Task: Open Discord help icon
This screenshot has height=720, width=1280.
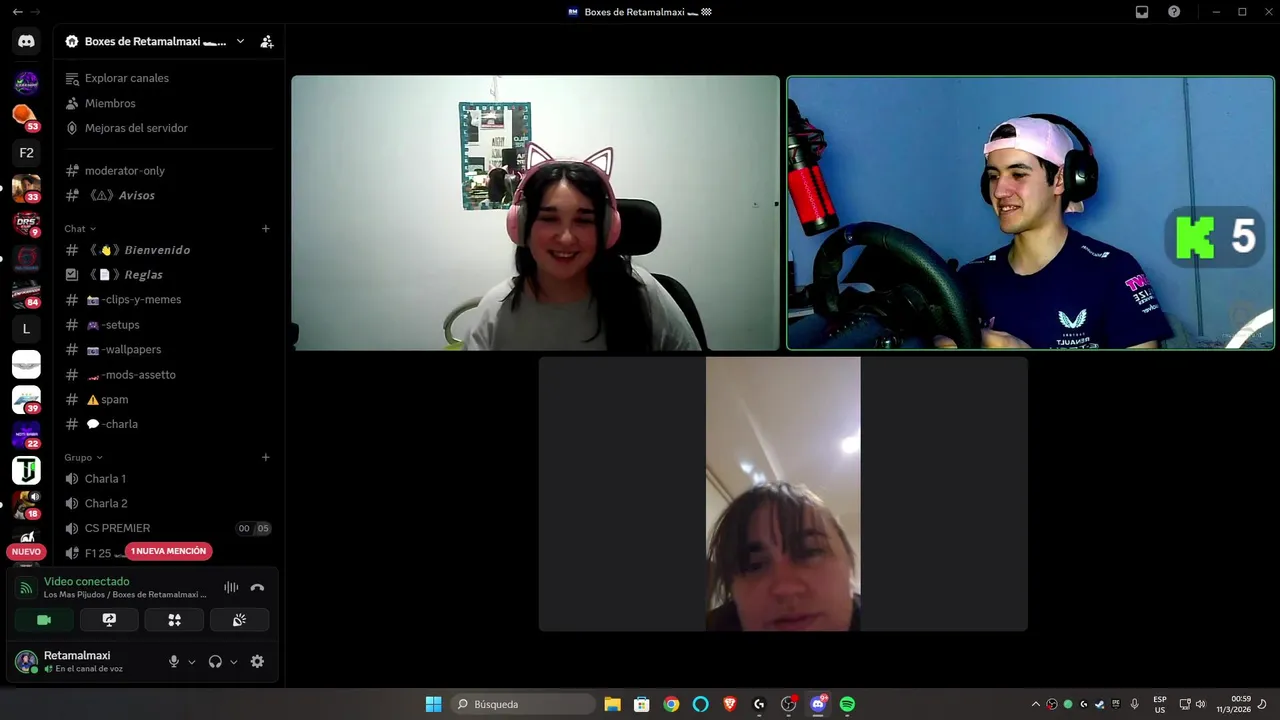Action: (x=1174, y=12)
